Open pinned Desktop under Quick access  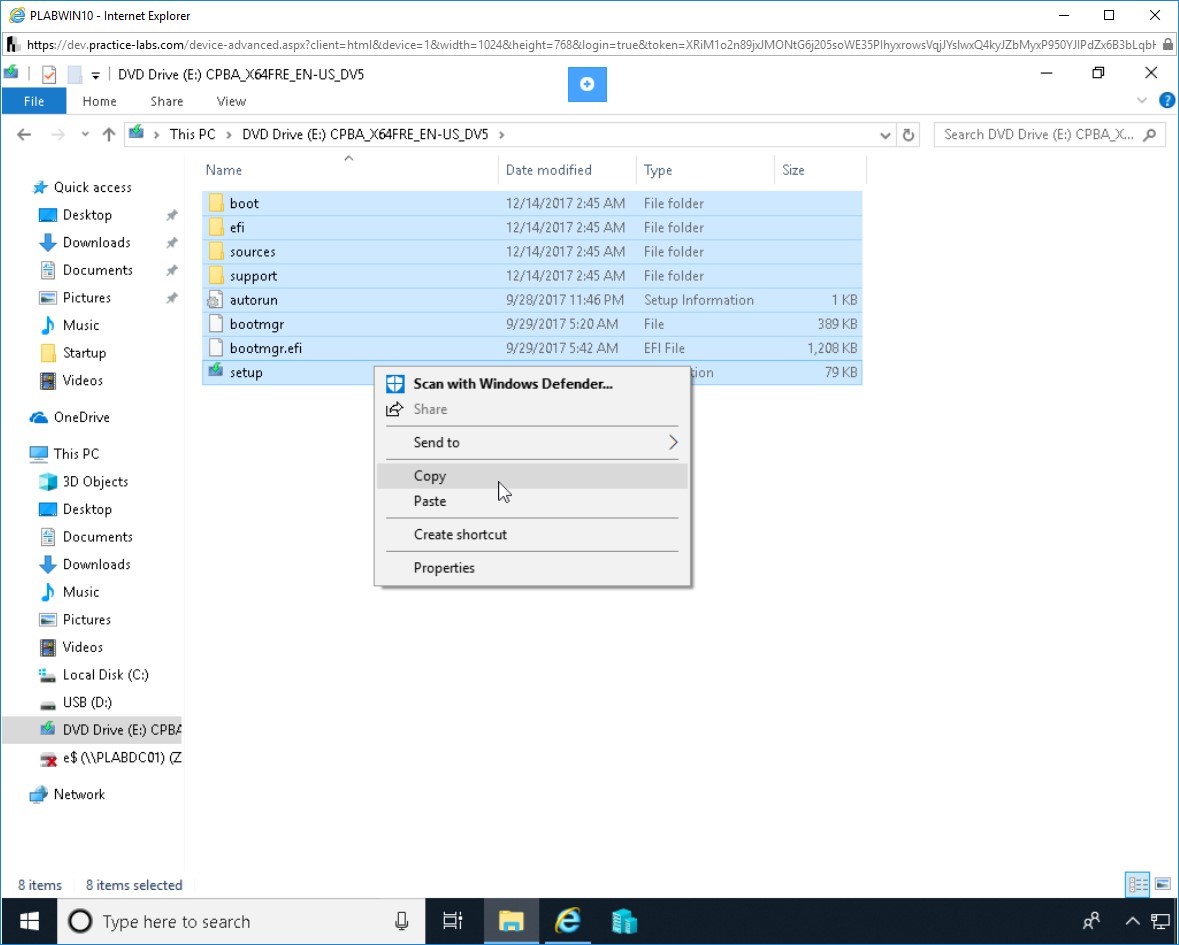(87, 215)
